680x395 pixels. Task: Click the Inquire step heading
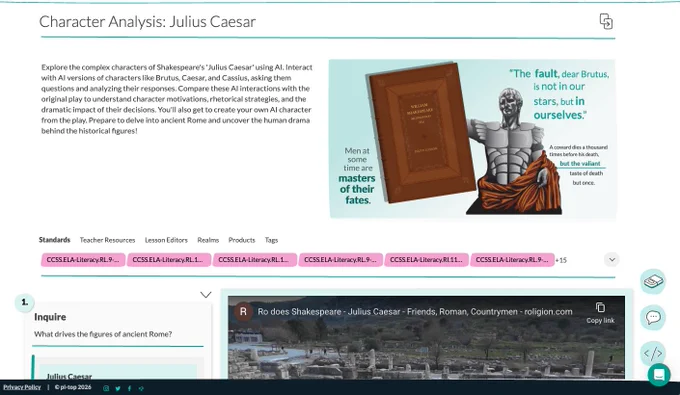point(50,317)
